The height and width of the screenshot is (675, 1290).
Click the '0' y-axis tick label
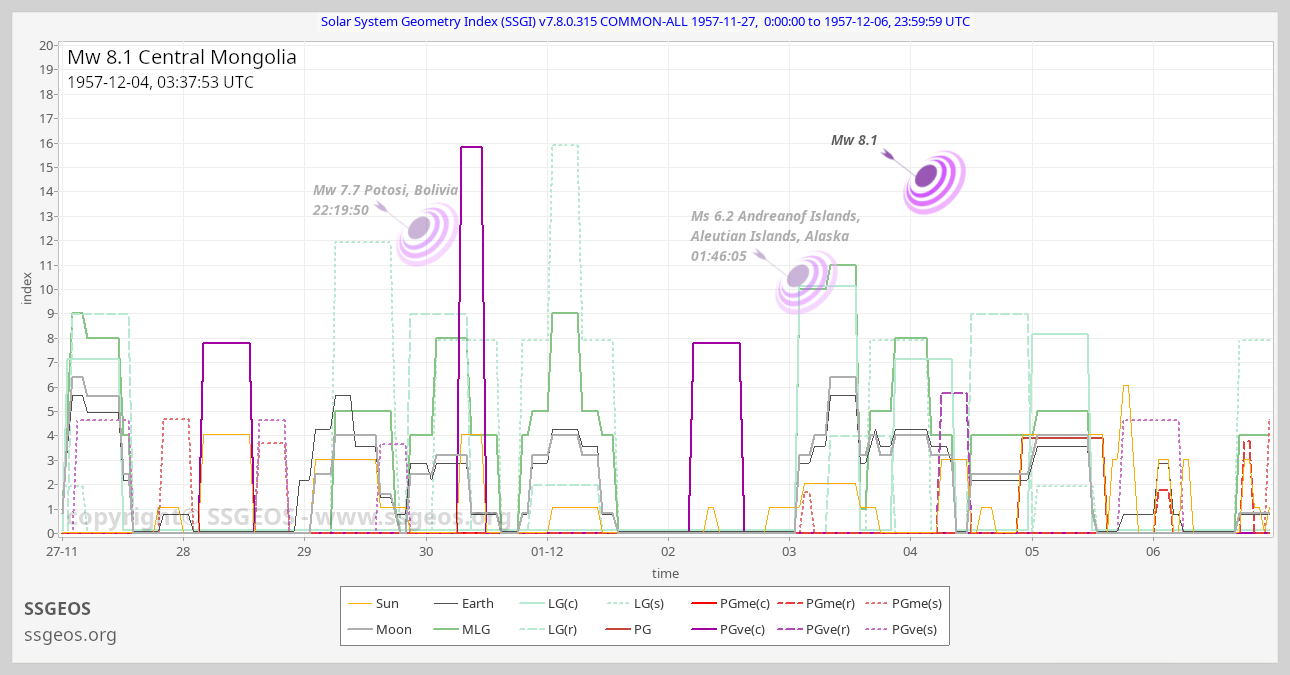50,533
